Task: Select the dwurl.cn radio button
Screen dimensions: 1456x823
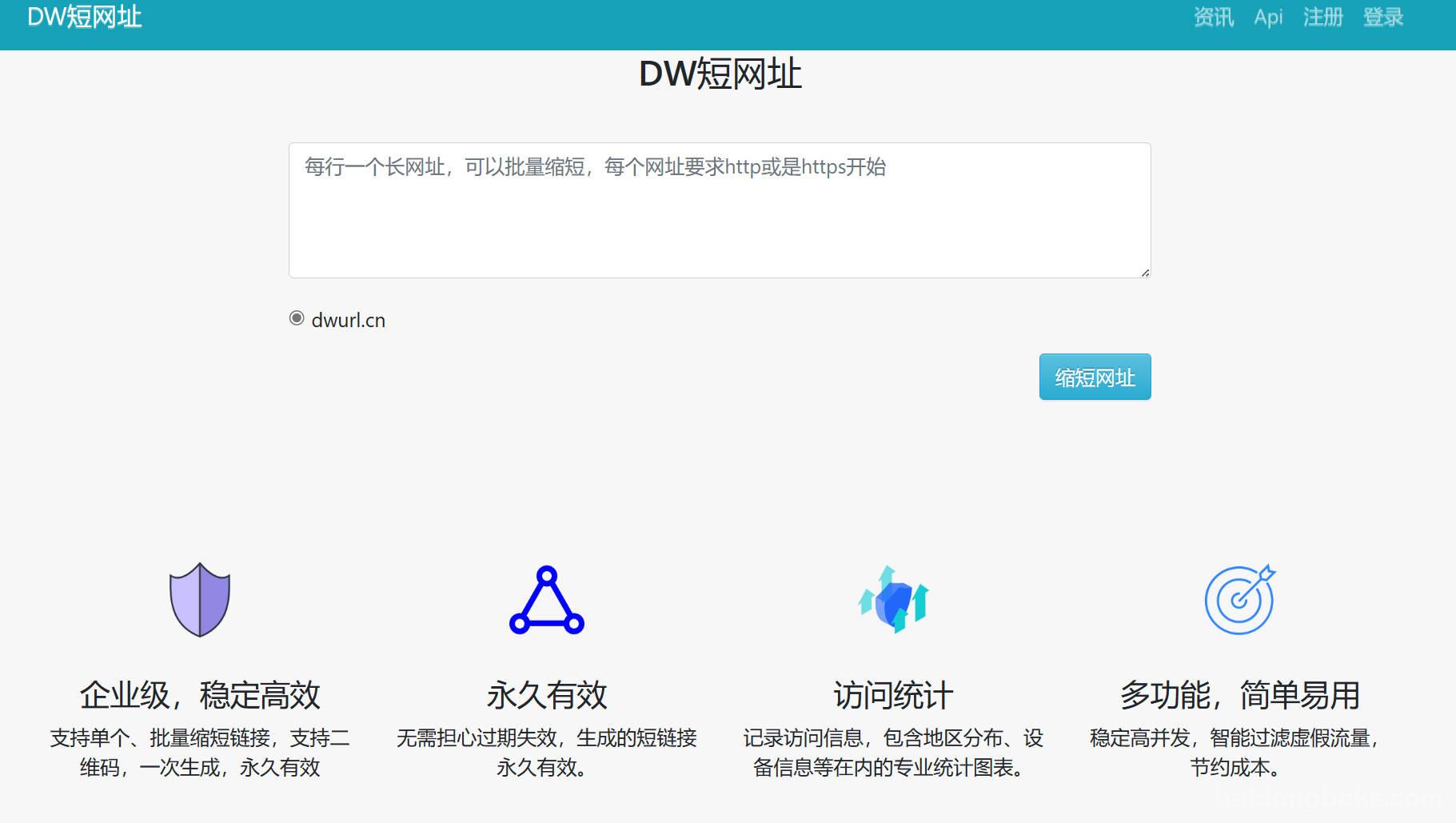Action: [297, 318]
